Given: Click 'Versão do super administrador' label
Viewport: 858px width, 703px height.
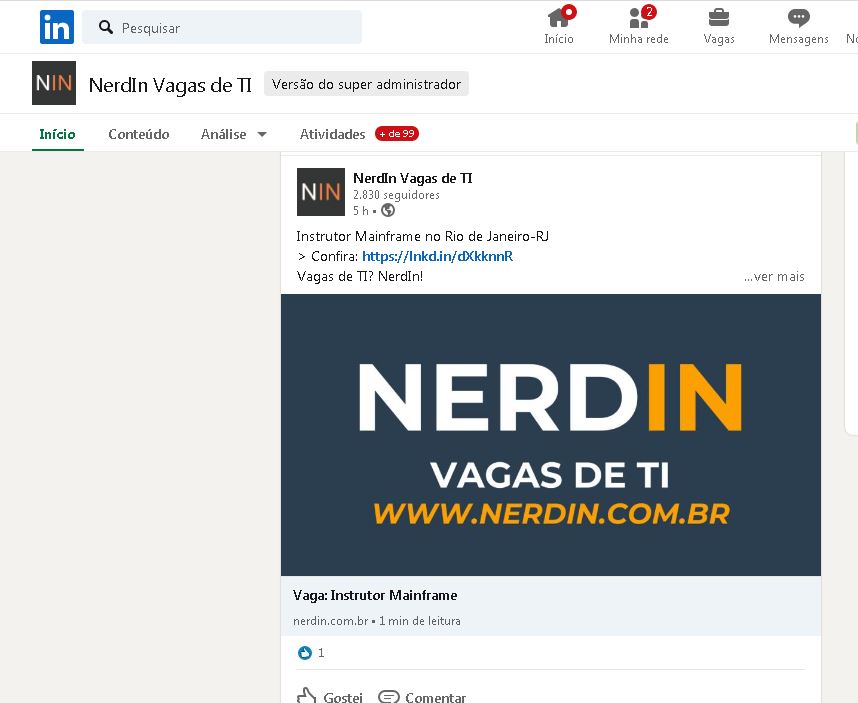Looking at the screenshot, I should (366, 84).
